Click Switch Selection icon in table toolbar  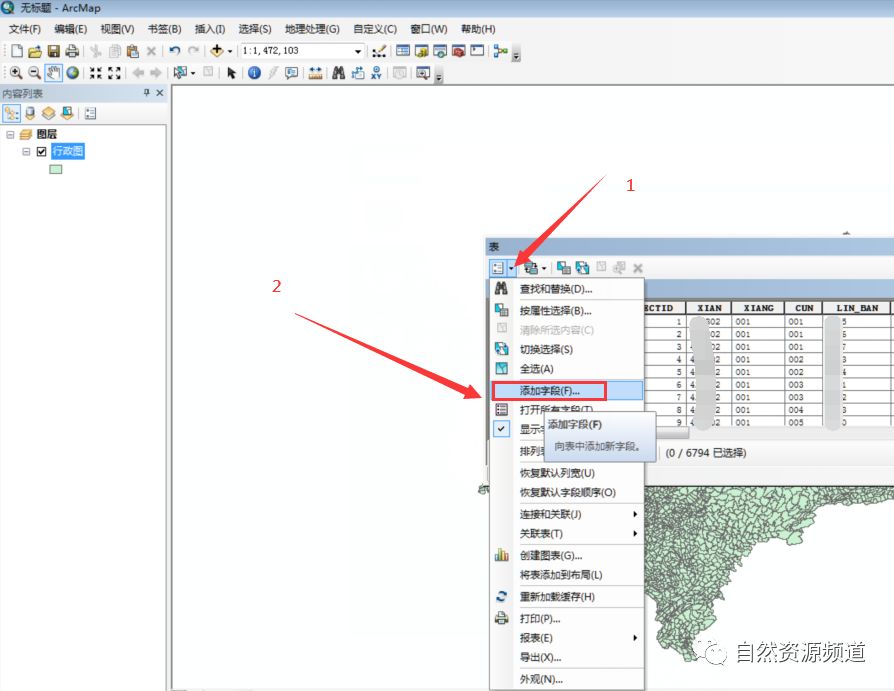point(582,267)
